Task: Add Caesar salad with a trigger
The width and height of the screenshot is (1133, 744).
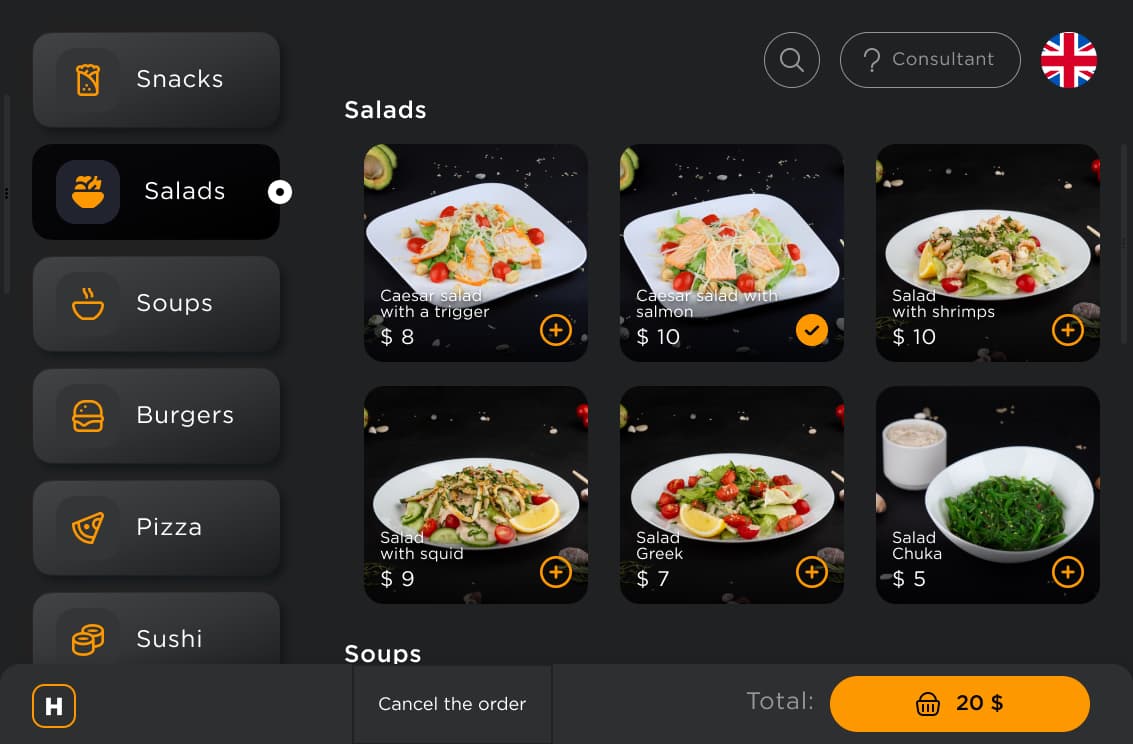Action: click(x=556, y=330)
